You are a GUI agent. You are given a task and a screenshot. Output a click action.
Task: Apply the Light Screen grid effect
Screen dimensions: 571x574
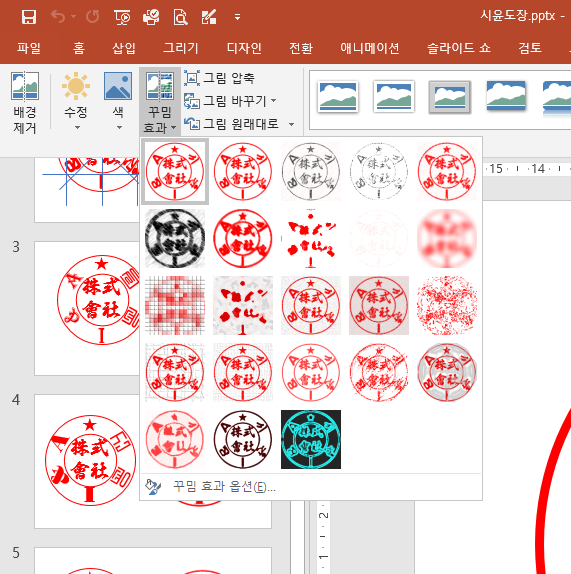pos(175,305)
